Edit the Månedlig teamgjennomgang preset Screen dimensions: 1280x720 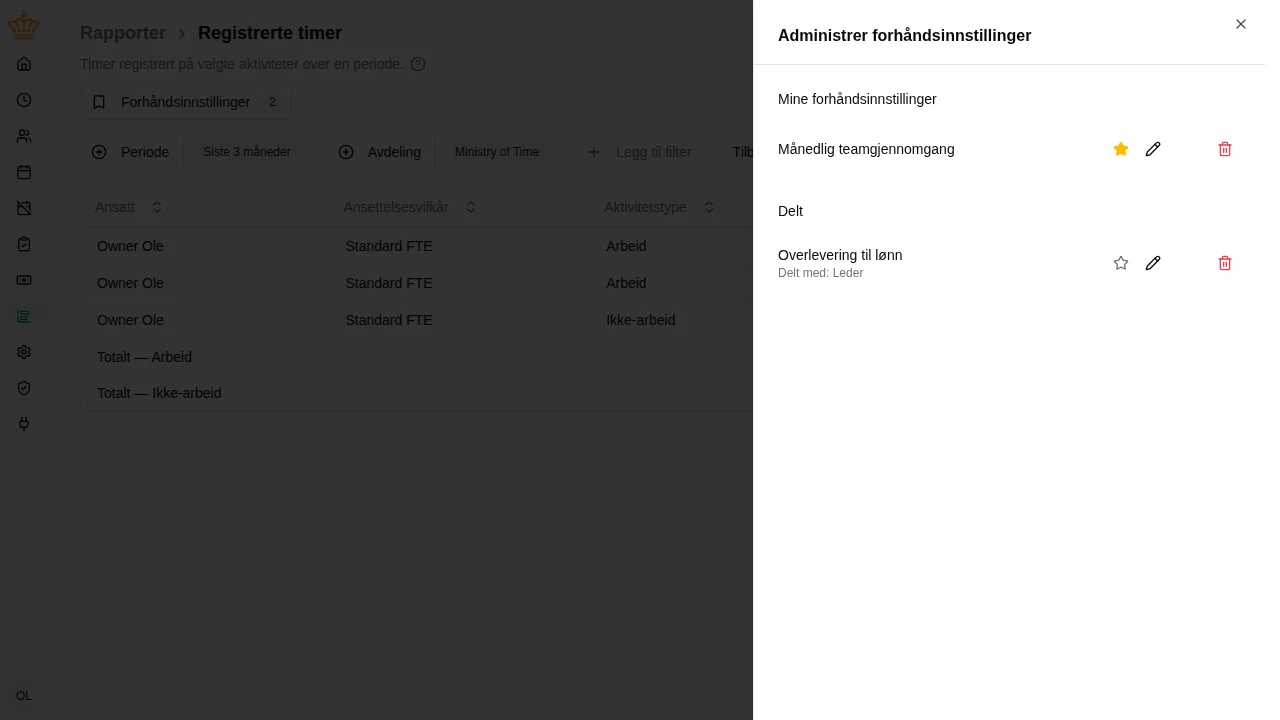1153,149
